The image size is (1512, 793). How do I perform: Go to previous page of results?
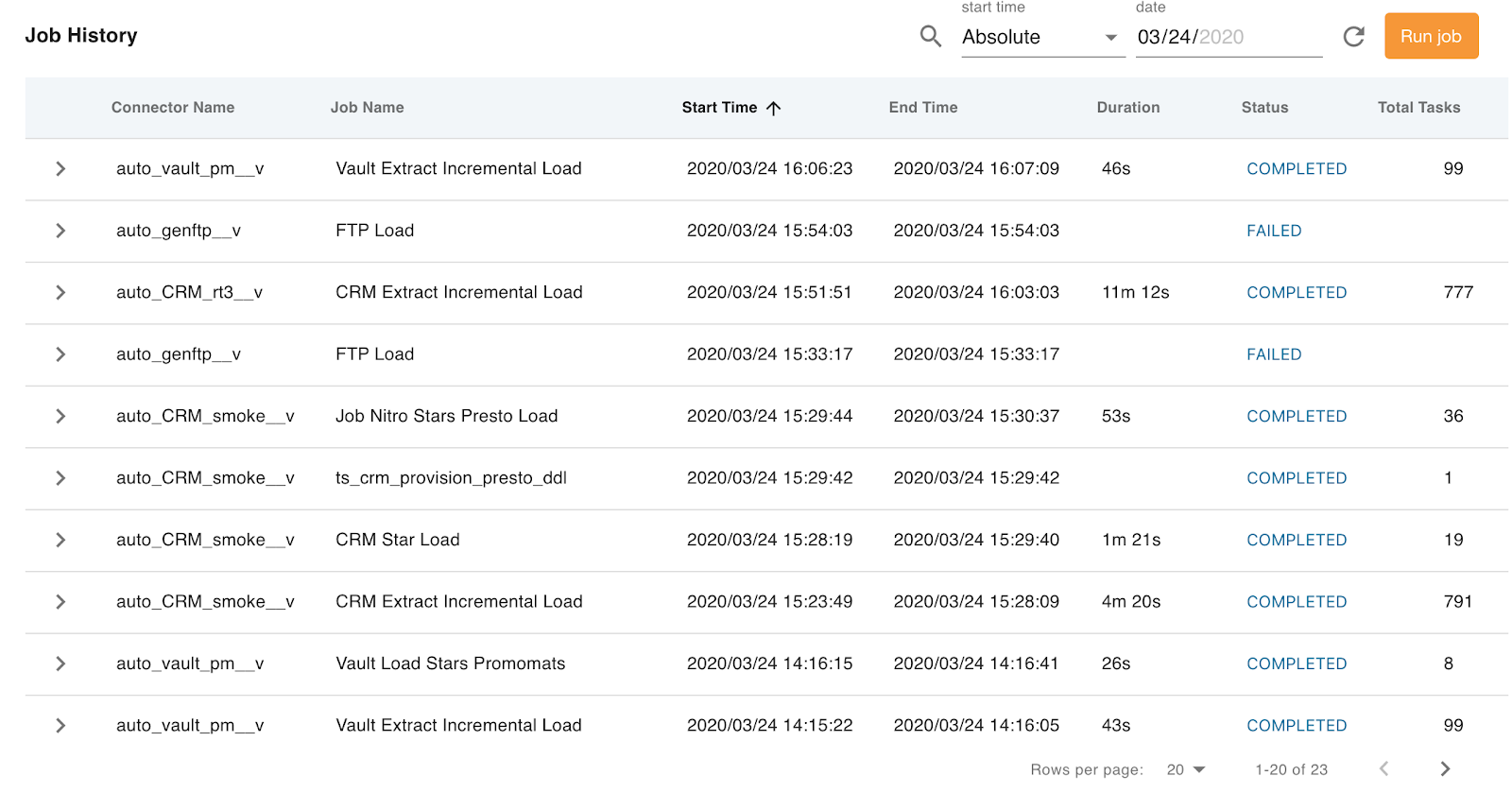tap(1383, 769)
